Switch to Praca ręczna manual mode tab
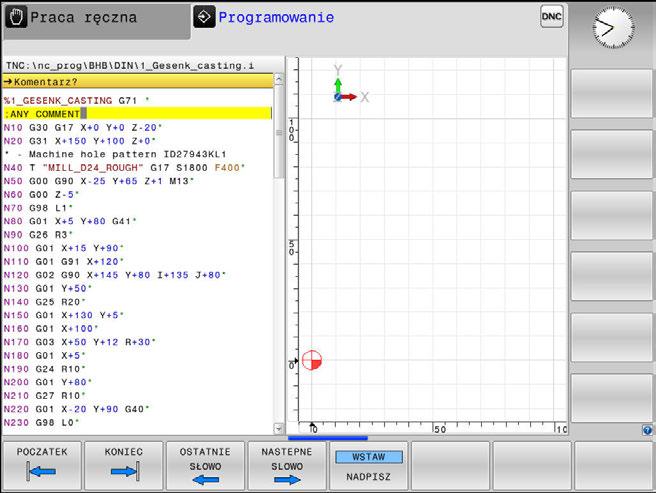The image size is (656, 493). 97,20
